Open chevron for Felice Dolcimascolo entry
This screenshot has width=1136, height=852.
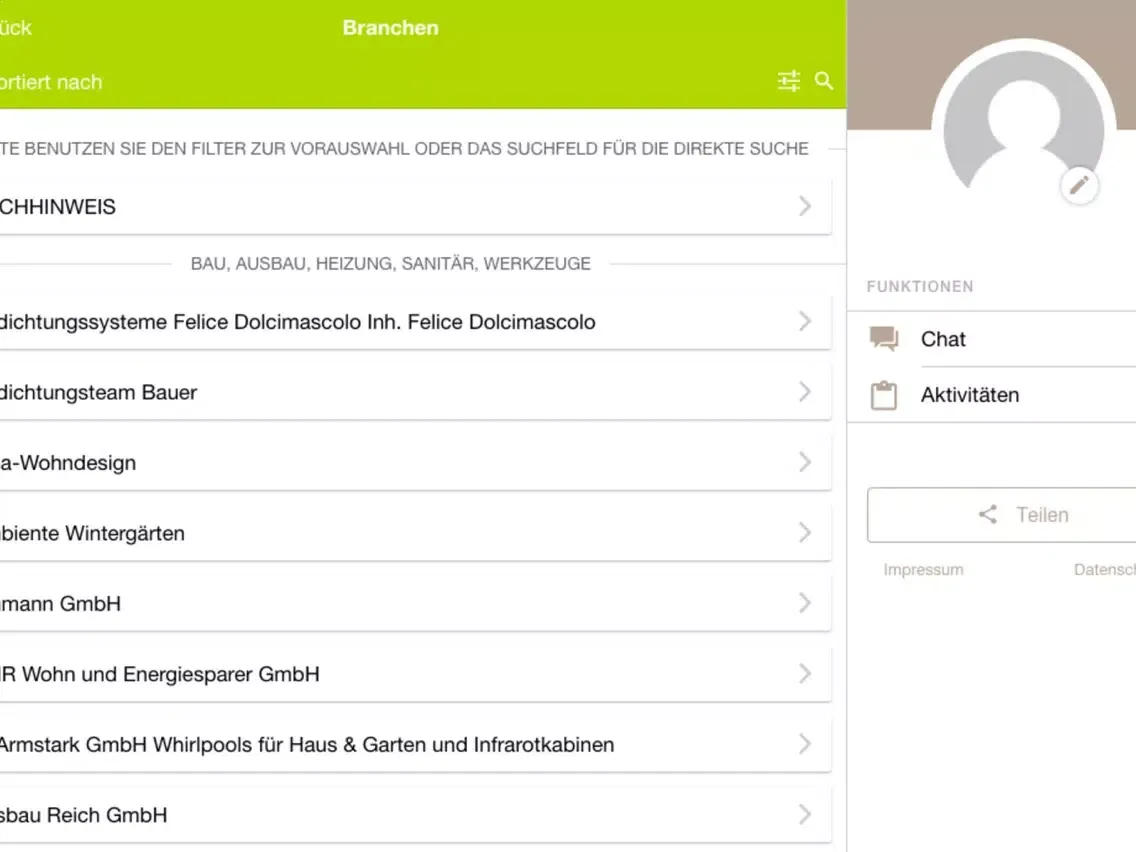click(x=805, y=321)
